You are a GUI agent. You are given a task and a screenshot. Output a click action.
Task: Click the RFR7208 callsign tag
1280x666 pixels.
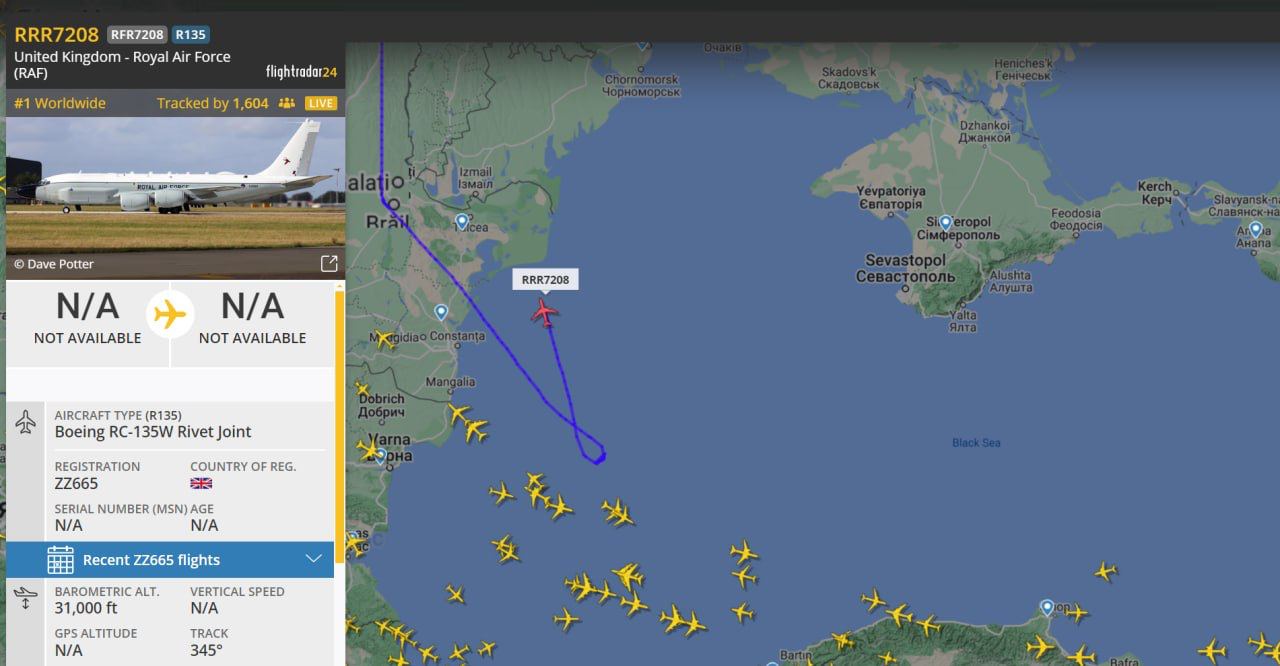pos(137,34)
